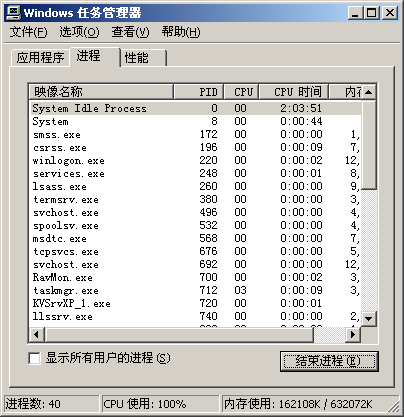Open the 选项(O) menu

(x=79, y=32)
